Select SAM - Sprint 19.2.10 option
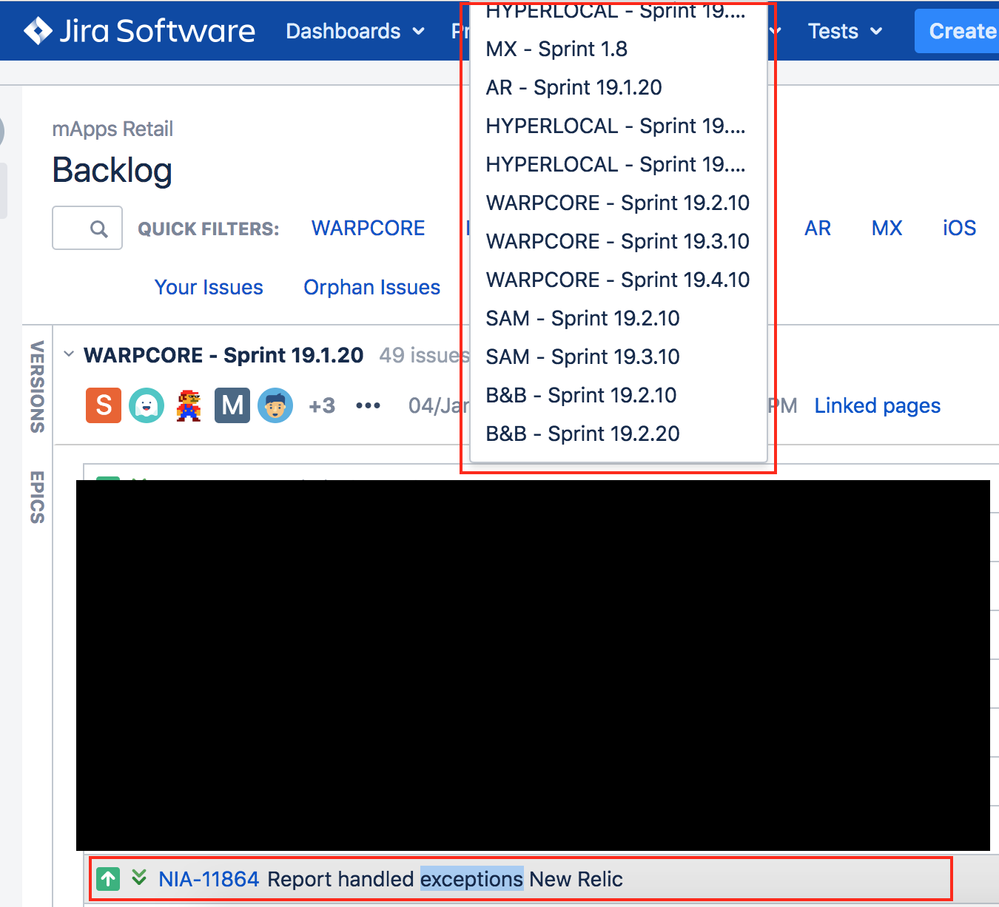Image resolution: width=999 pixels, height=907 pixels. pos(618,318)
